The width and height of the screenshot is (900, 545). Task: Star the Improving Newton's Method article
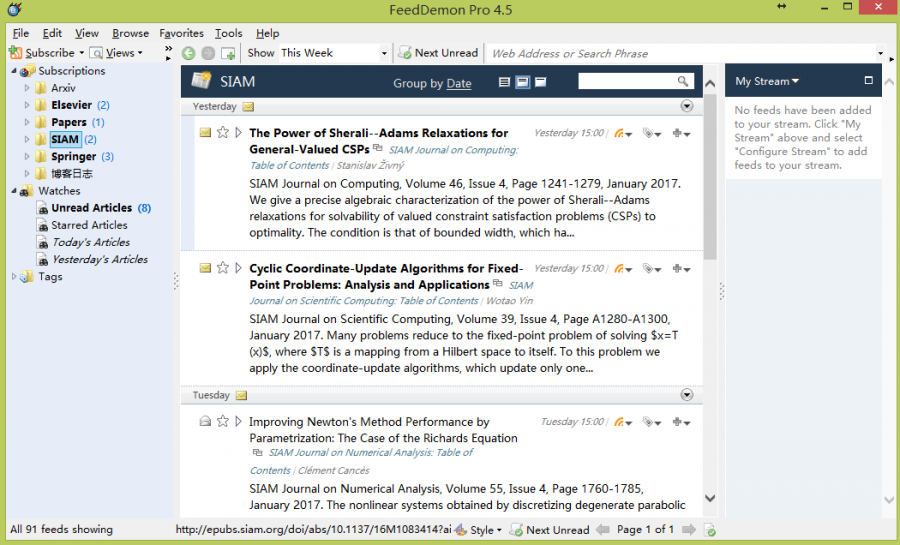tap(223, 422)
